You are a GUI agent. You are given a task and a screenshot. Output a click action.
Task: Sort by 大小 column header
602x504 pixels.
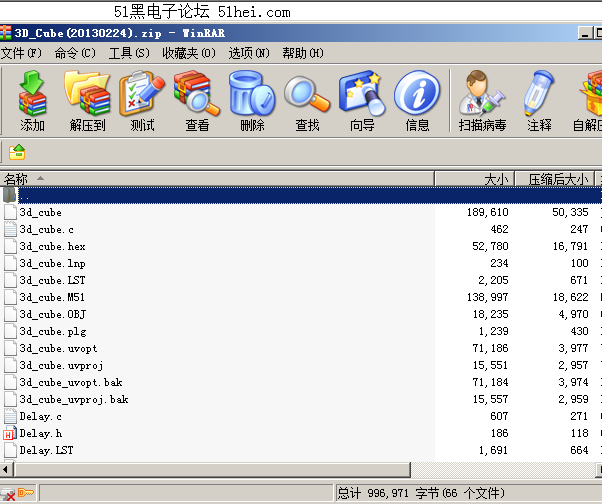475,179
